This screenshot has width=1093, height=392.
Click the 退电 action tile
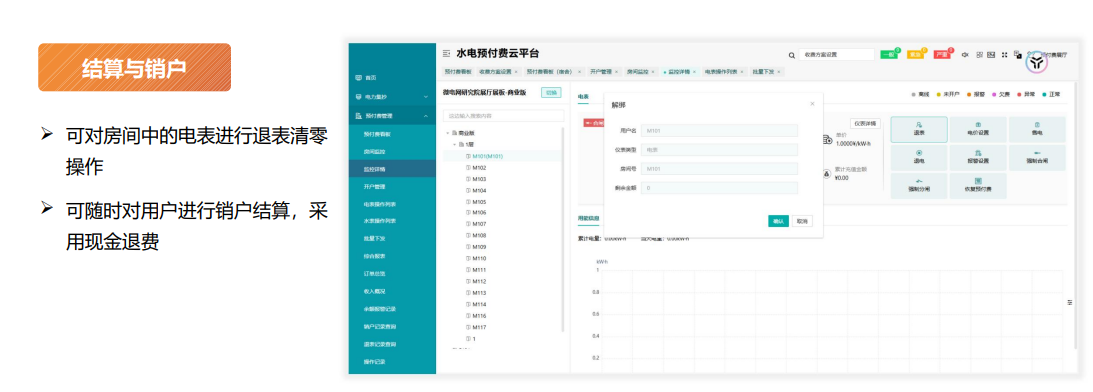point(919,158)
